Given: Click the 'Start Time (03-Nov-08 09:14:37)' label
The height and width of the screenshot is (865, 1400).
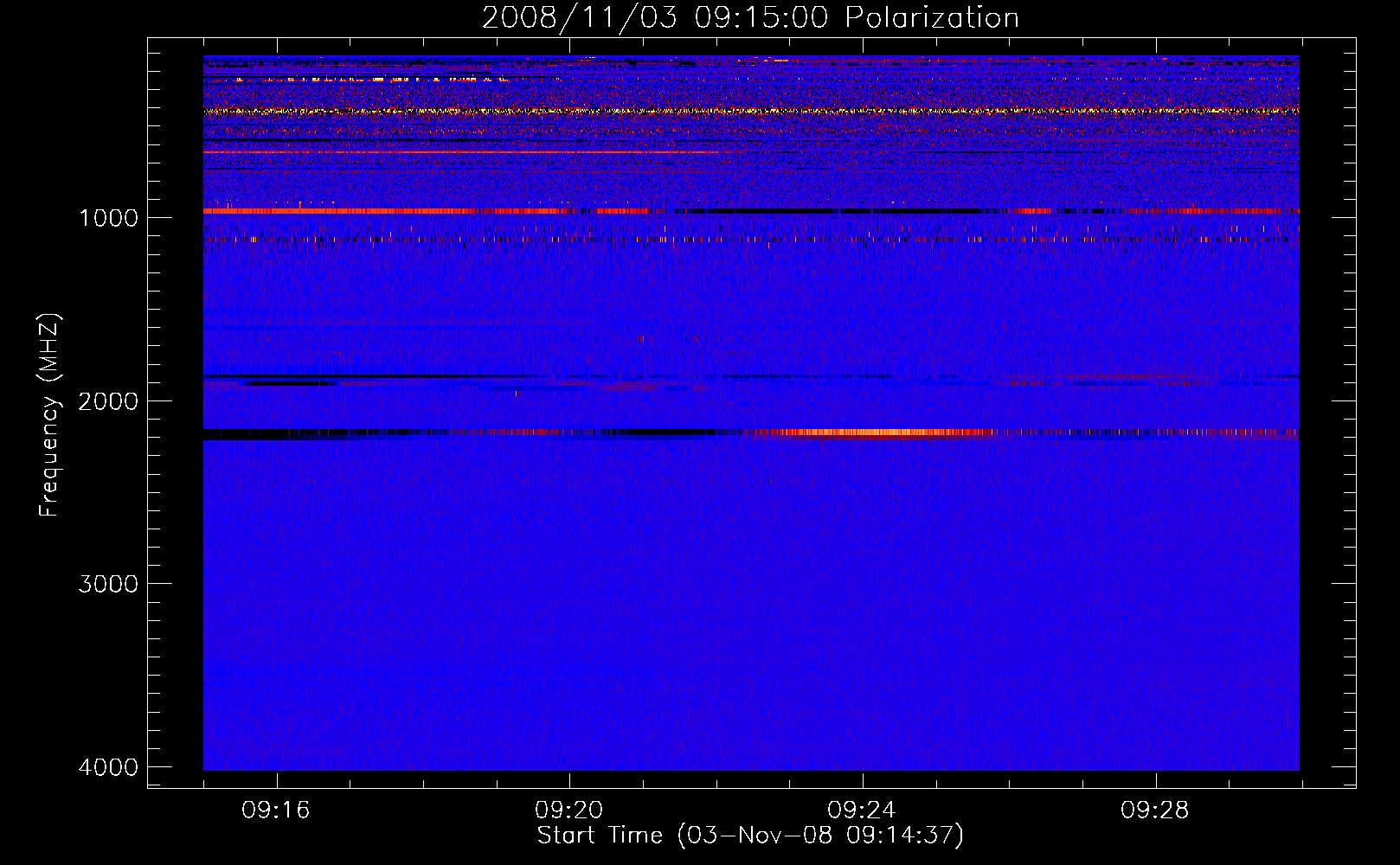Looking at the screenshot, I should click(750, 836).
